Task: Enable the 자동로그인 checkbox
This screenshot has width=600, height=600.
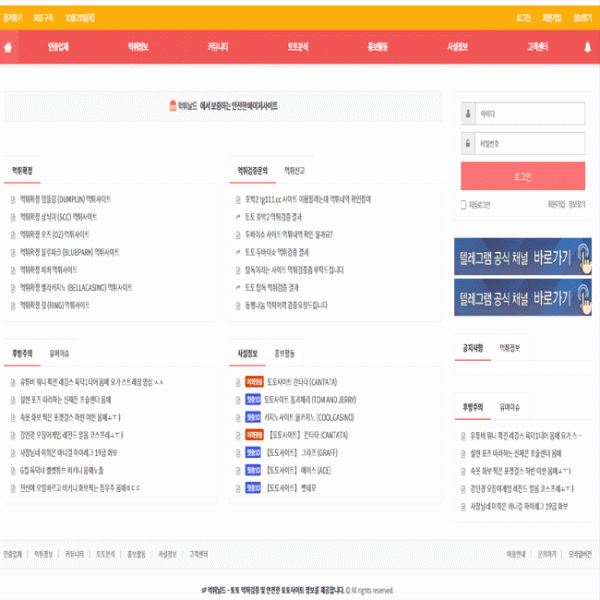Action: click(x=463, y=205)
